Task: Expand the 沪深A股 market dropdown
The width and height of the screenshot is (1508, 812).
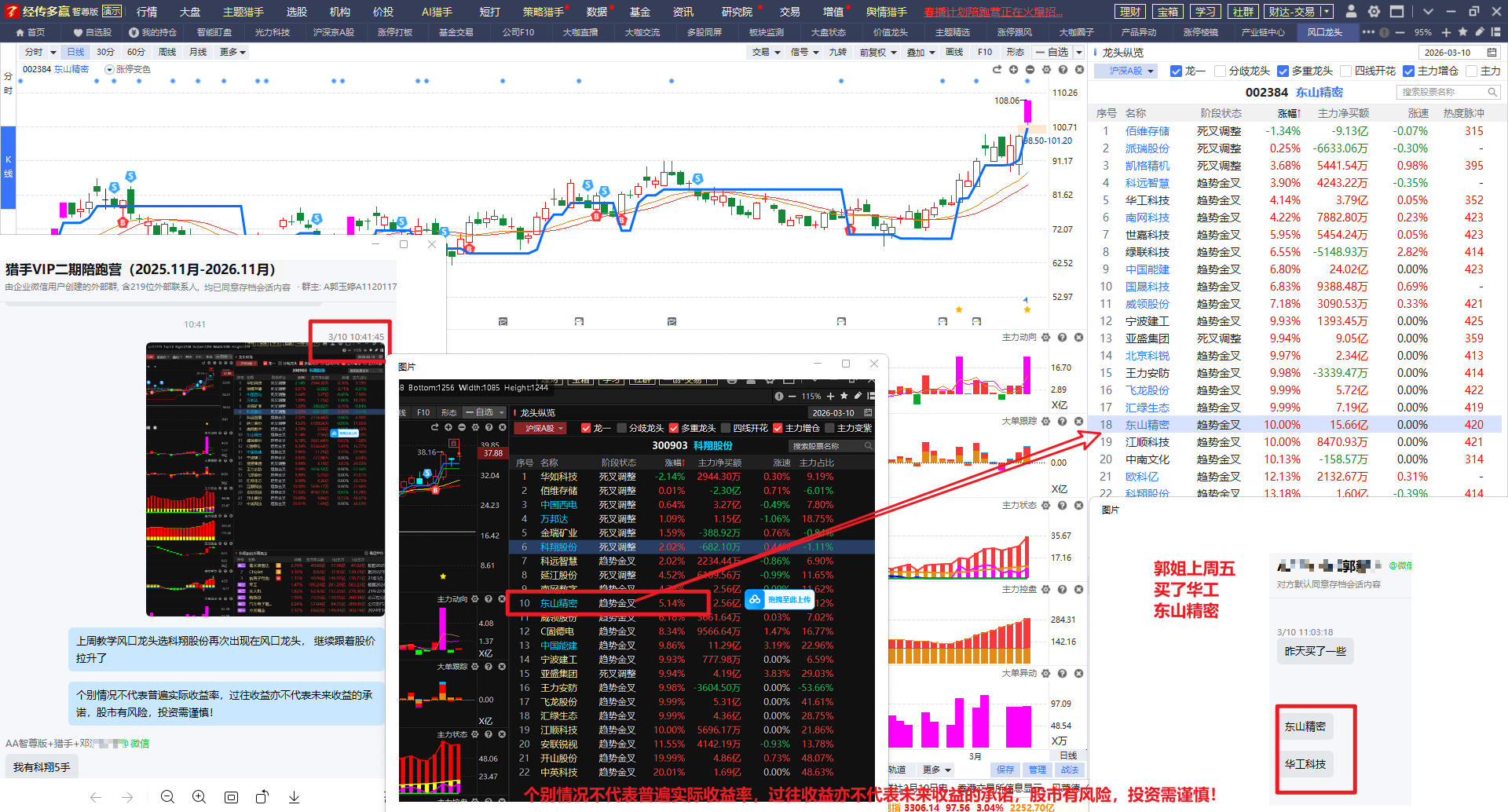Action: pos(1132,71)
